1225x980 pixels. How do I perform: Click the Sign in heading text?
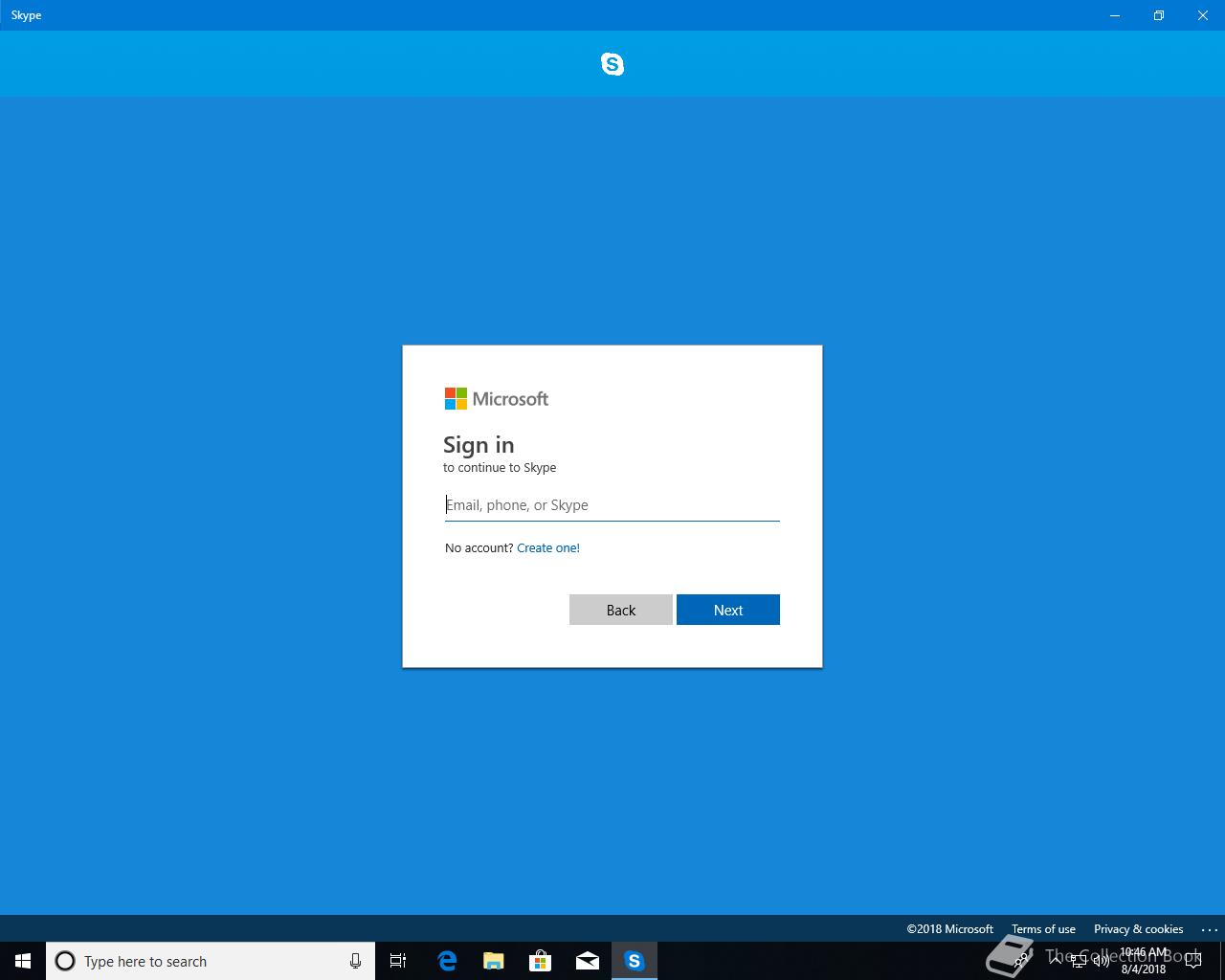tap(479, 445)
